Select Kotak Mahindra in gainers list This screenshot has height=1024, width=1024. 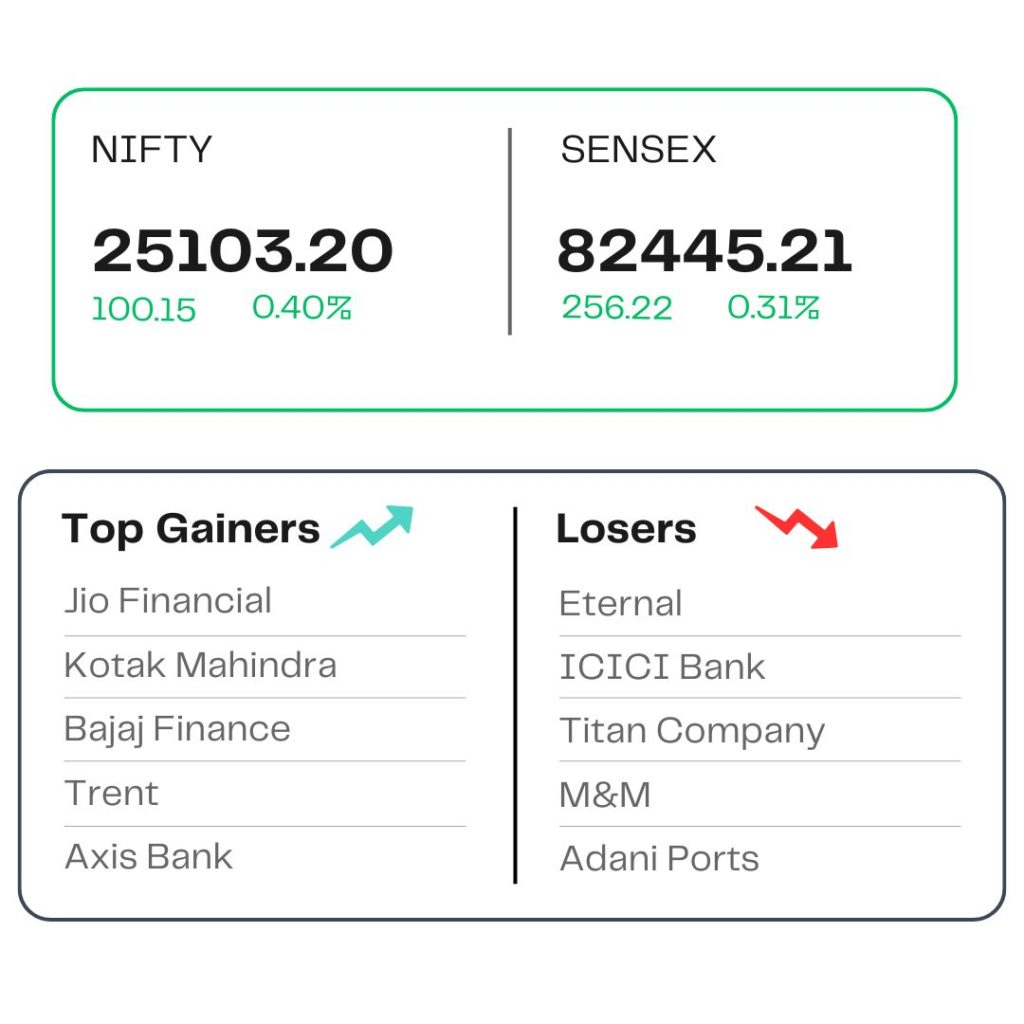point(200,665)
